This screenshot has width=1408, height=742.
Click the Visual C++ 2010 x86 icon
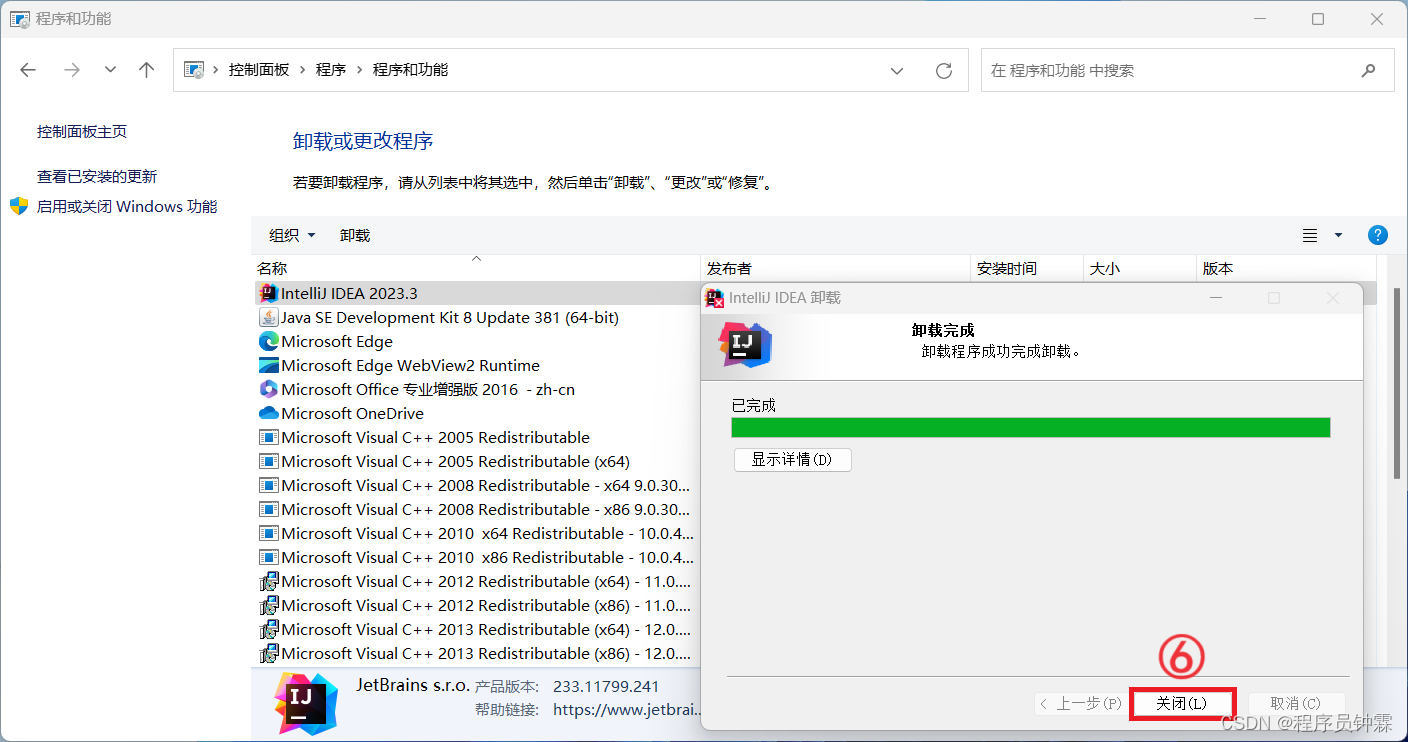[268, 557]
